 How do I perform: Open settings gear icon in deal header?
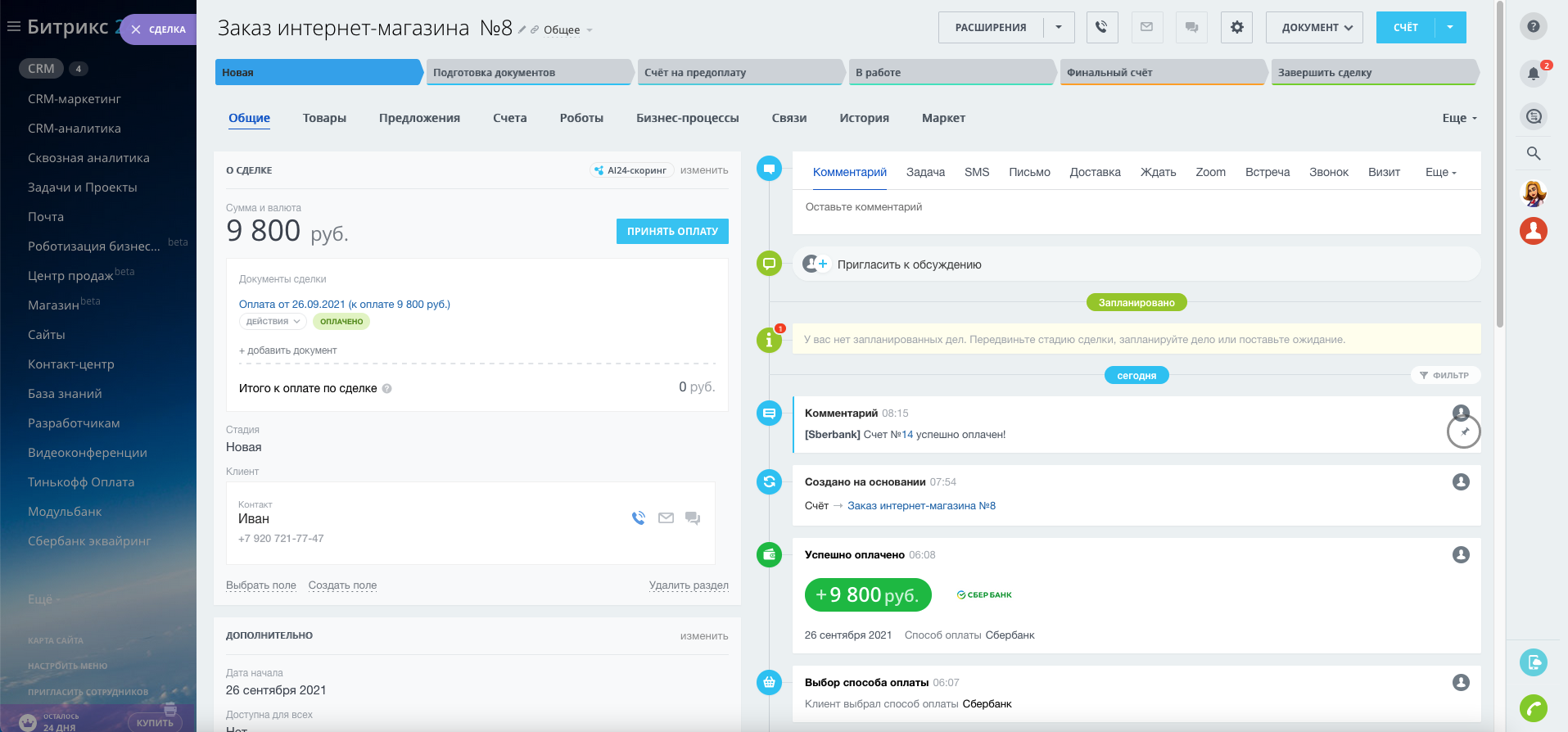click(x=1236, y=27)
